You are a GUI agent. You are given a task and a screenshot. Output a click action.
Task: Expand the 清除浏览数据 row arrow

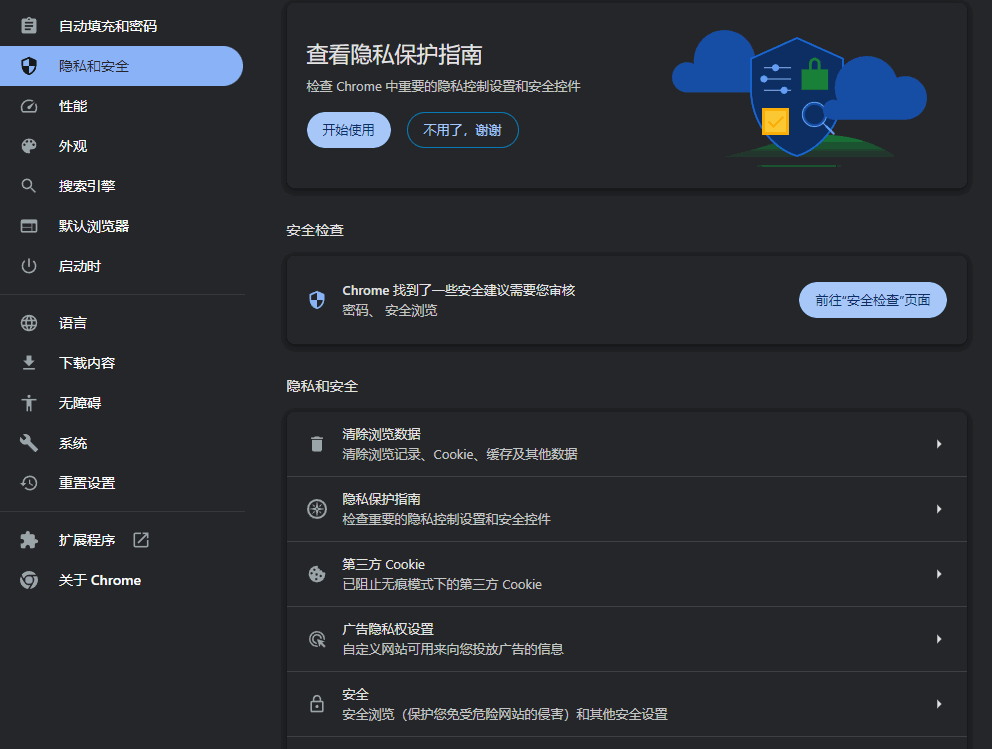tap(939, 444)
